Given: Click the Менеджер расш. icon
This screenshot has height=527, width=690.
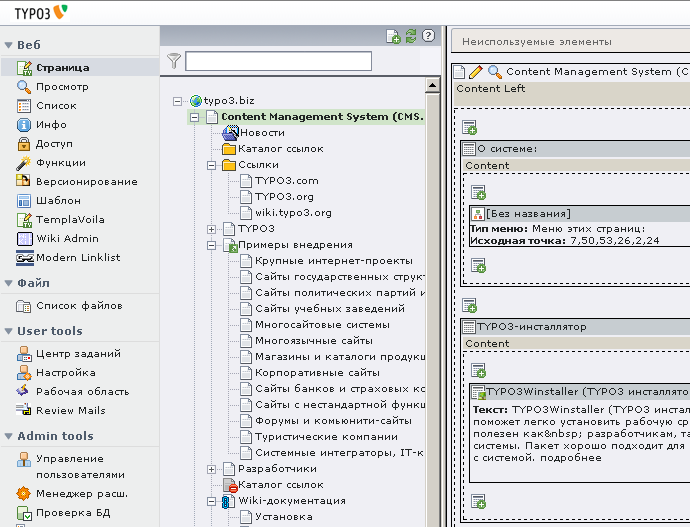Looking at the screenshot, I should (23, 493).
